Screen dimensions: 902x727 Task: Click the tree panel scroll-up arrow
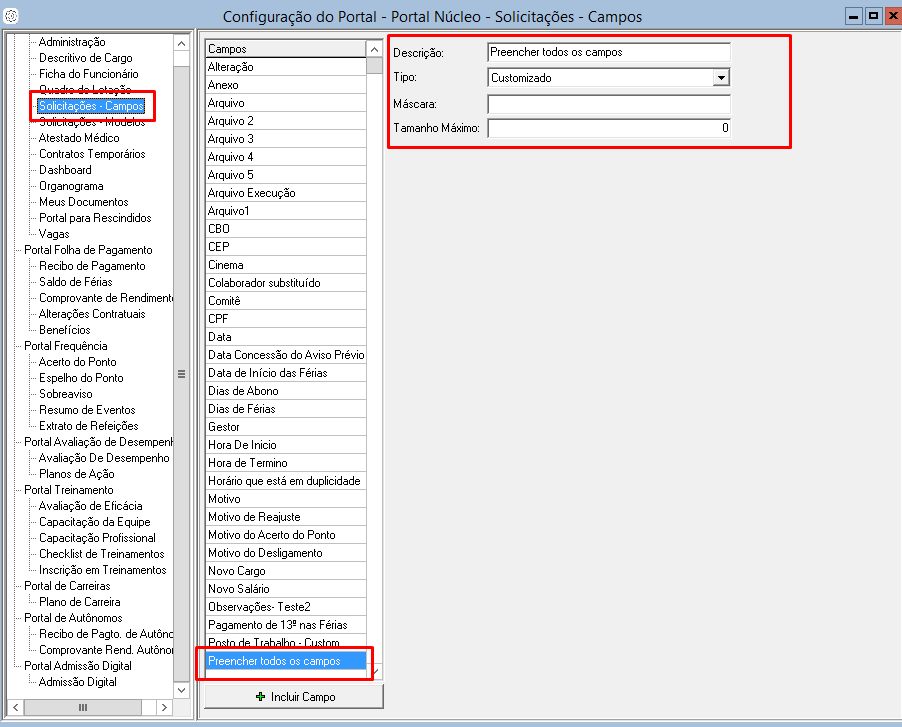click(x=181, y=43)
